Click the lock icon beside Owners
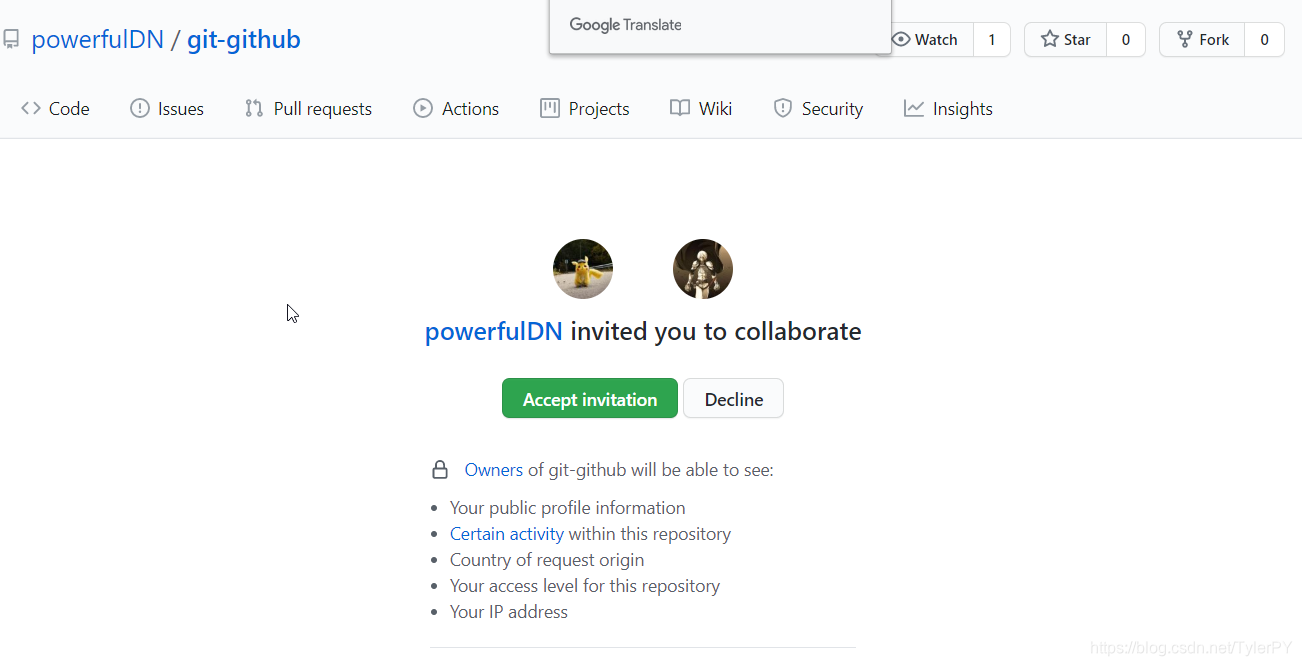This screenshot has width=1302, height=666. (440, 469)
